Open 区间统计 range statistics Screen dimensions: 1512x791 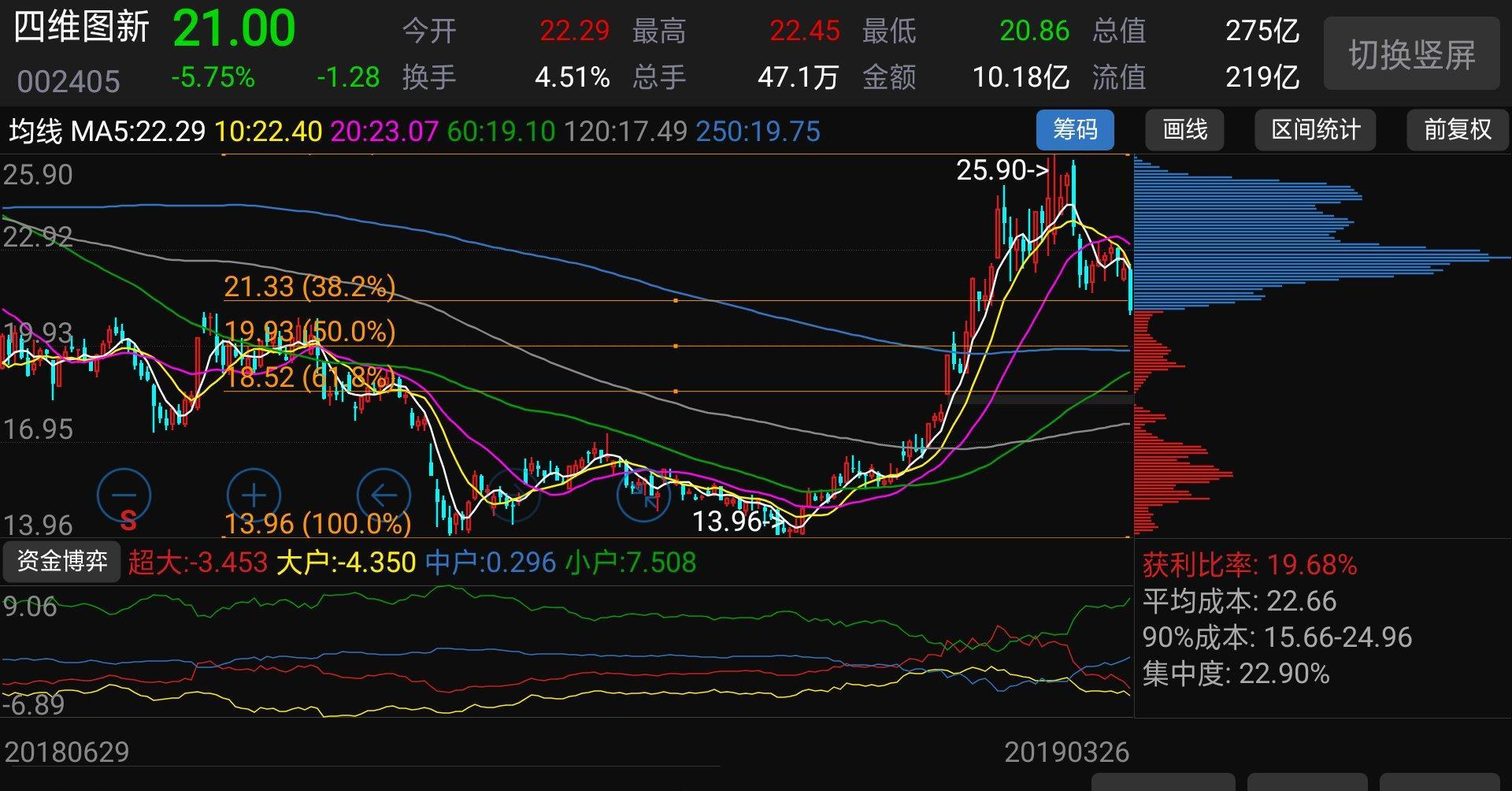click(1315, 130)
